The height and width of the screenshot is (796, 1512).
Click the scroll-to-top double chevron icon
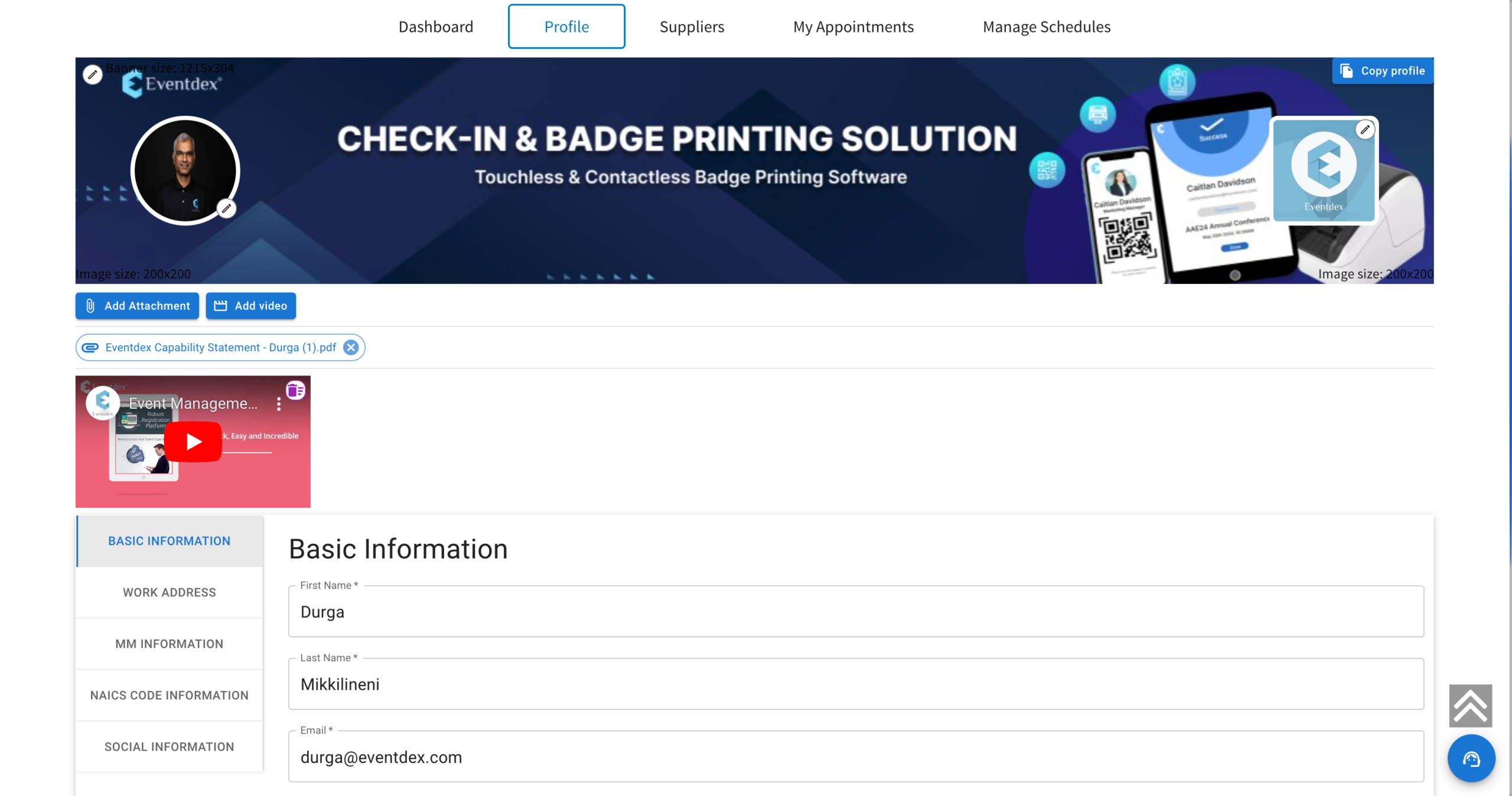[1470, 706]
